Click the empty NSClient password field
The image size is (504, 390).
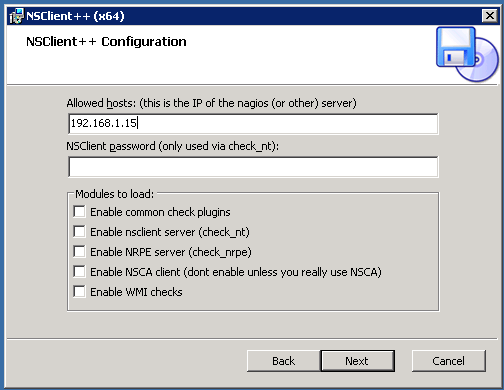[253, 167]
